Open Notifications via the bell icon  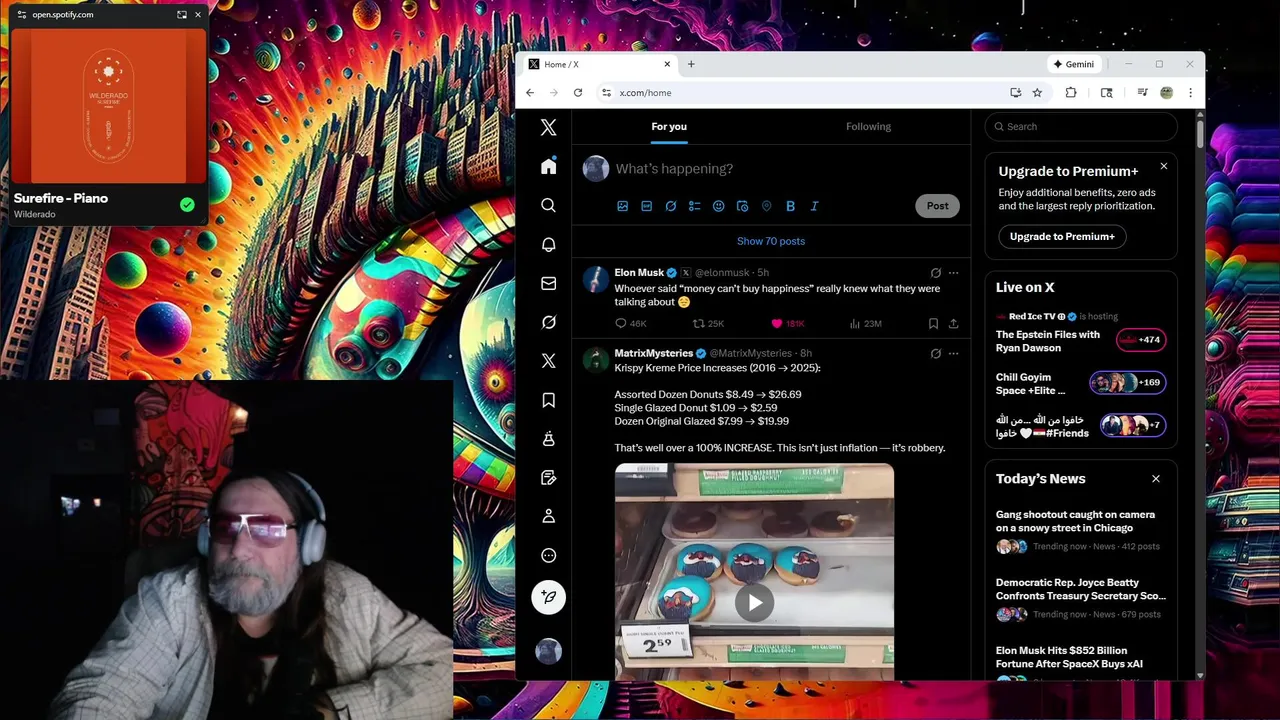(548, 244)
